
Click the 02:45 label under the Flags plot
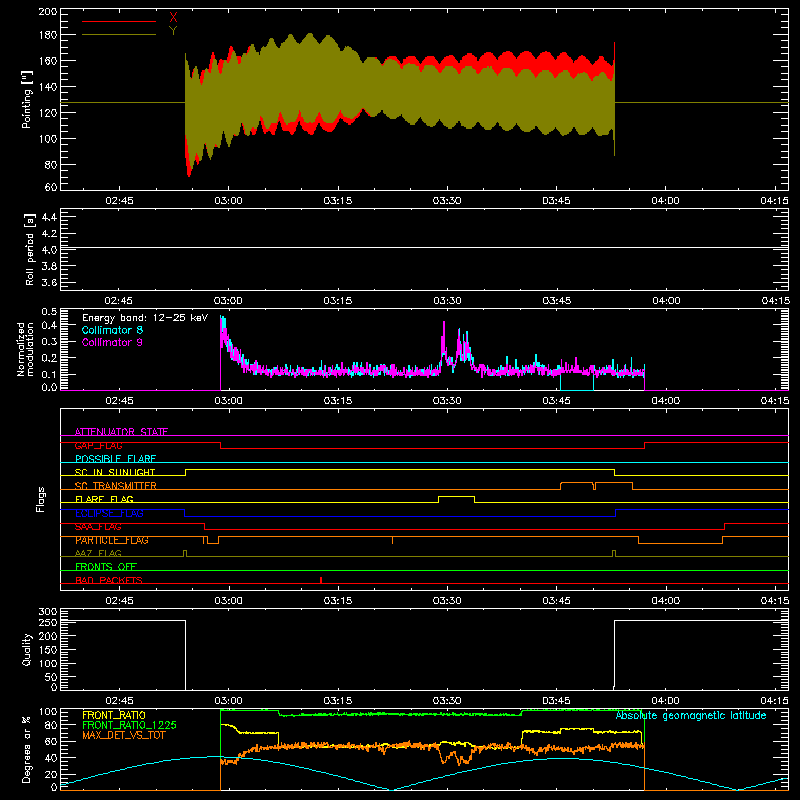coord(119,601)
